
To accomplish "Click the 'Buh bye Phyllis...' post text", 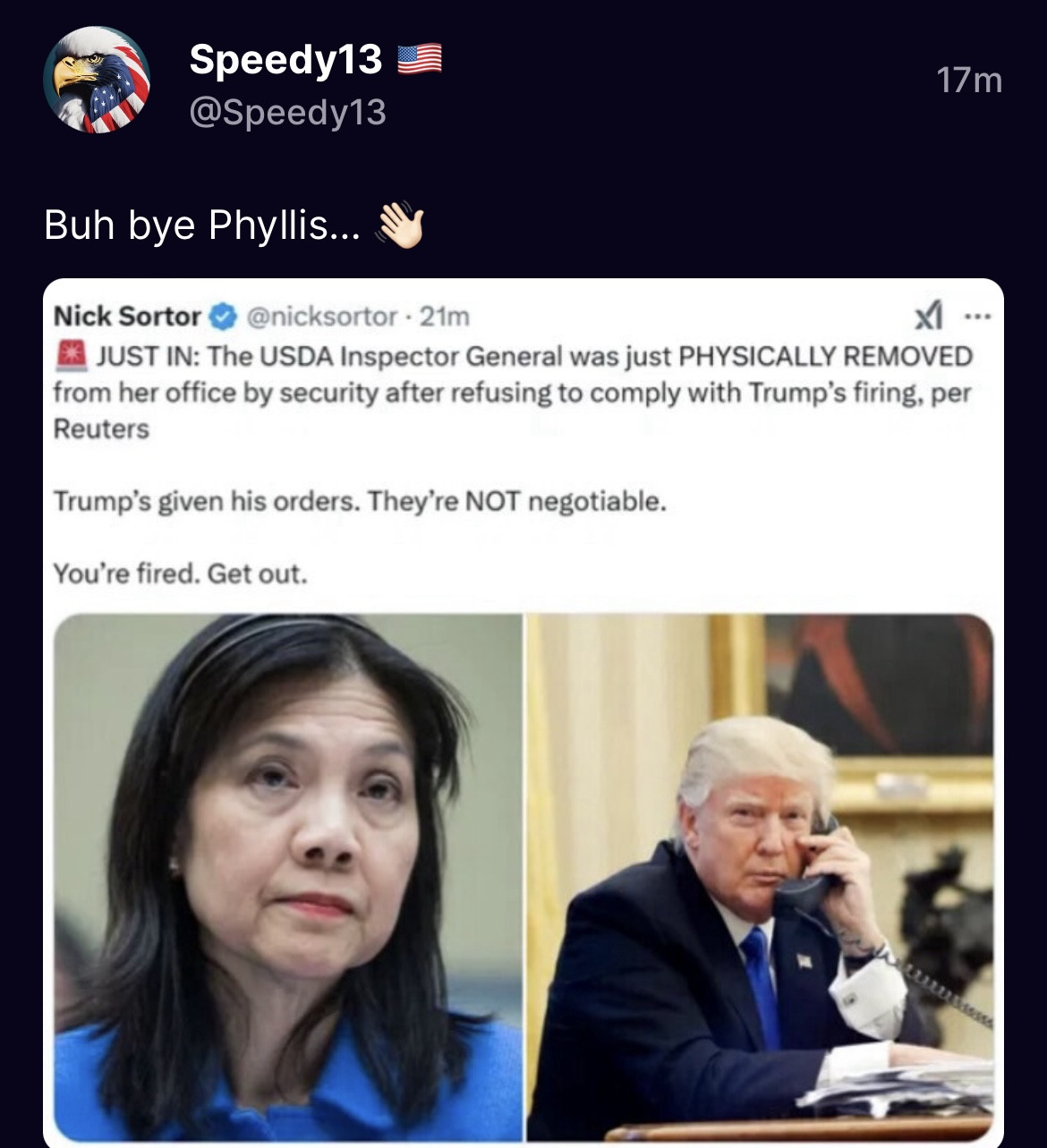I will (202, 225).
